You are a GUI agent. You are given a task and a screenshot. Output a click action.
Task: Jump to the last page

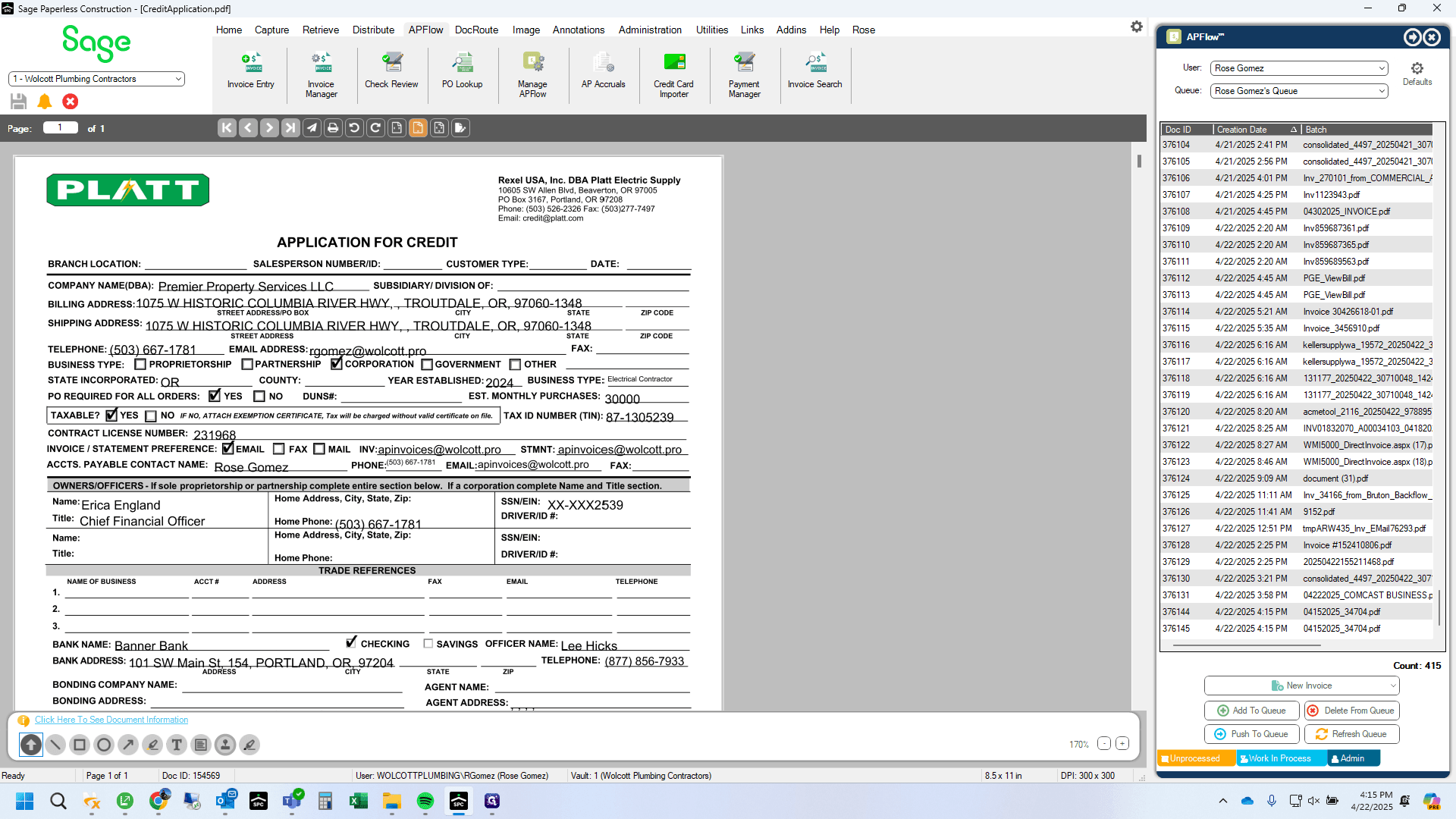[x=290, y=128]
